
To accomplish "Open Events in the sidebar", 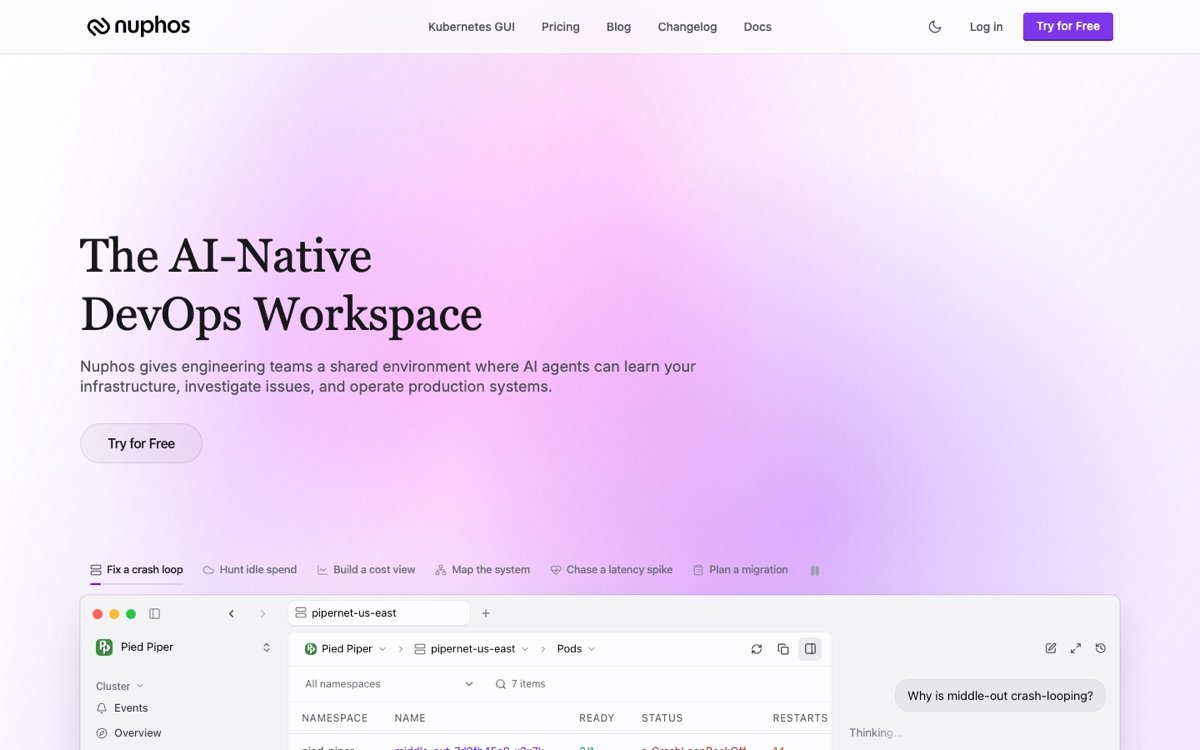I will click(122, 708).
